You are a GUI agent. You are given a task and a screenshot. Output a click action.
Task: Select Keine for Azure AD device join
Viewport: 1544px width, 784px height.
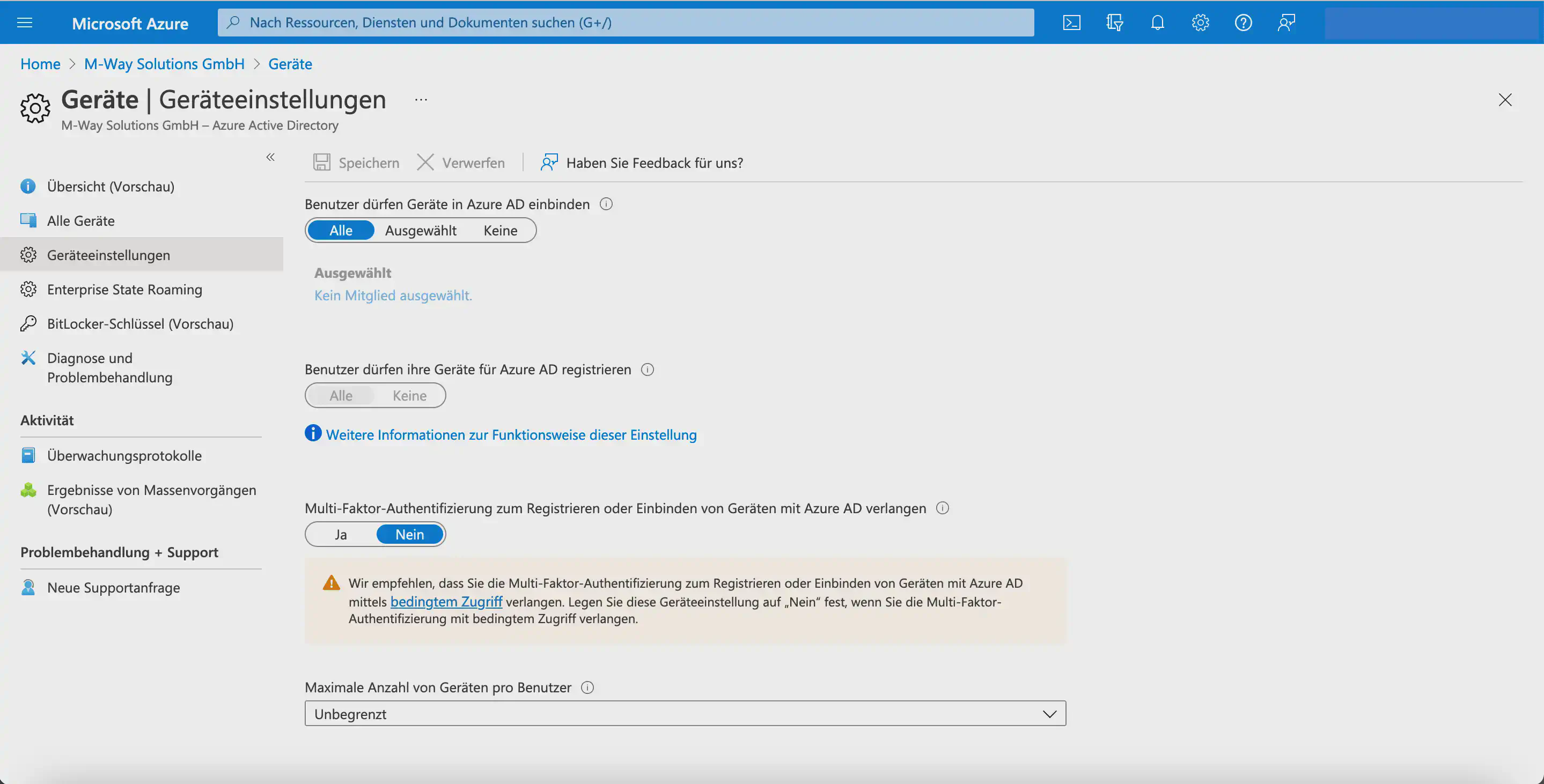click(500, 231)
